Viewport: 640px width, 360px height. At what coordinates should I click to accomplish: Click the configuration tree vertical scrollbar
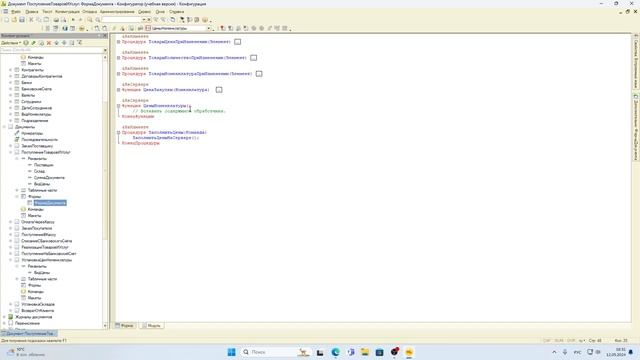[105, 191]
